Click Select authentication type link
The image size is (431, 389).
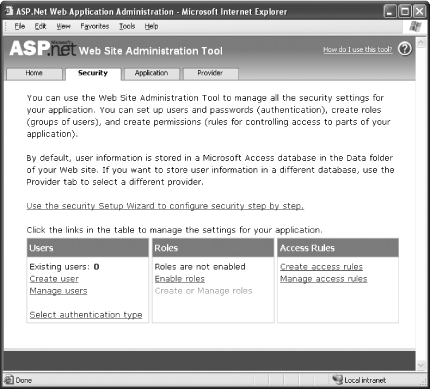click(x=86, y=315)
